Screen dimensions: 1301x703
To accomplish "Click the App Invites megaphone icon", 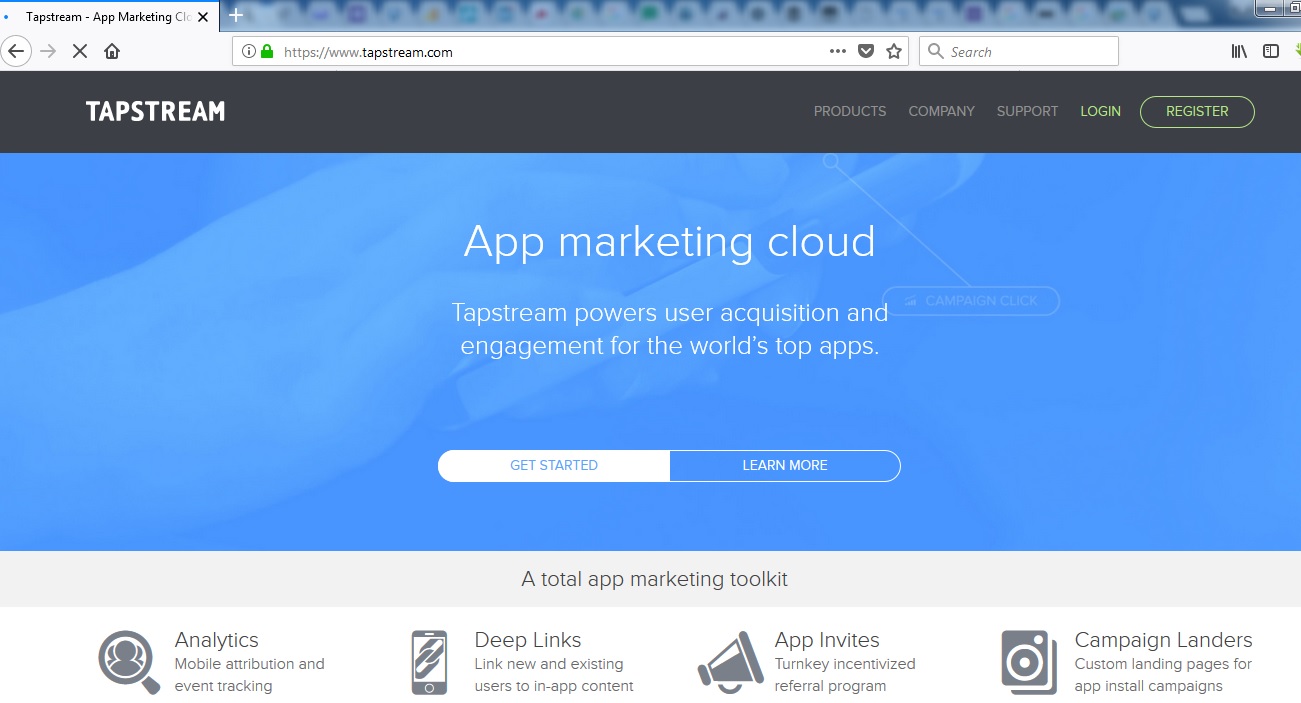I will click(731, 662).
